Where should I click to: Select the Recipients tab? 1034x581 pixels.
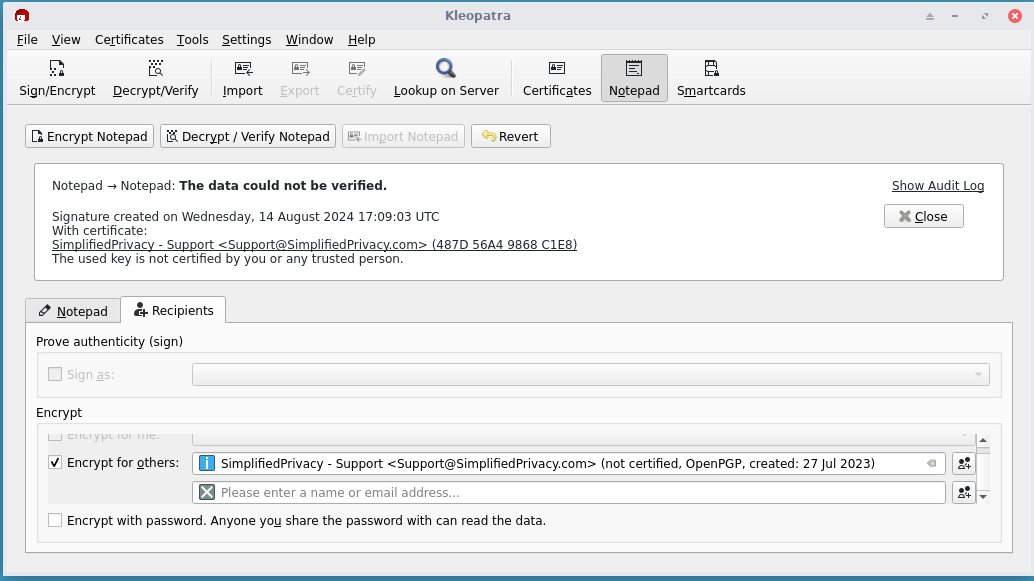coord(173,310)
